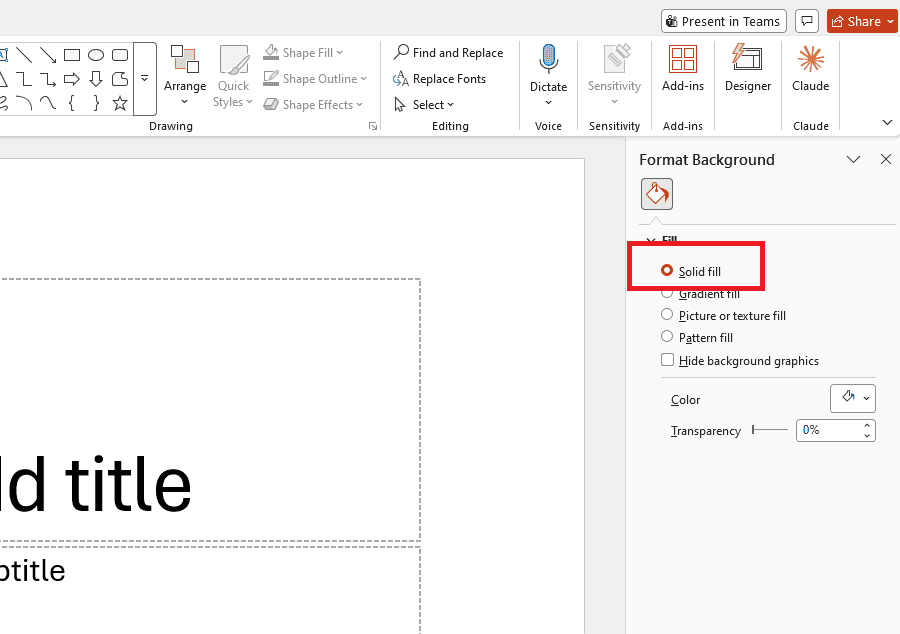Open Find and Replace
Viewport: 900px width, 634px height.
pyautogui.click(x=448, y=53)
